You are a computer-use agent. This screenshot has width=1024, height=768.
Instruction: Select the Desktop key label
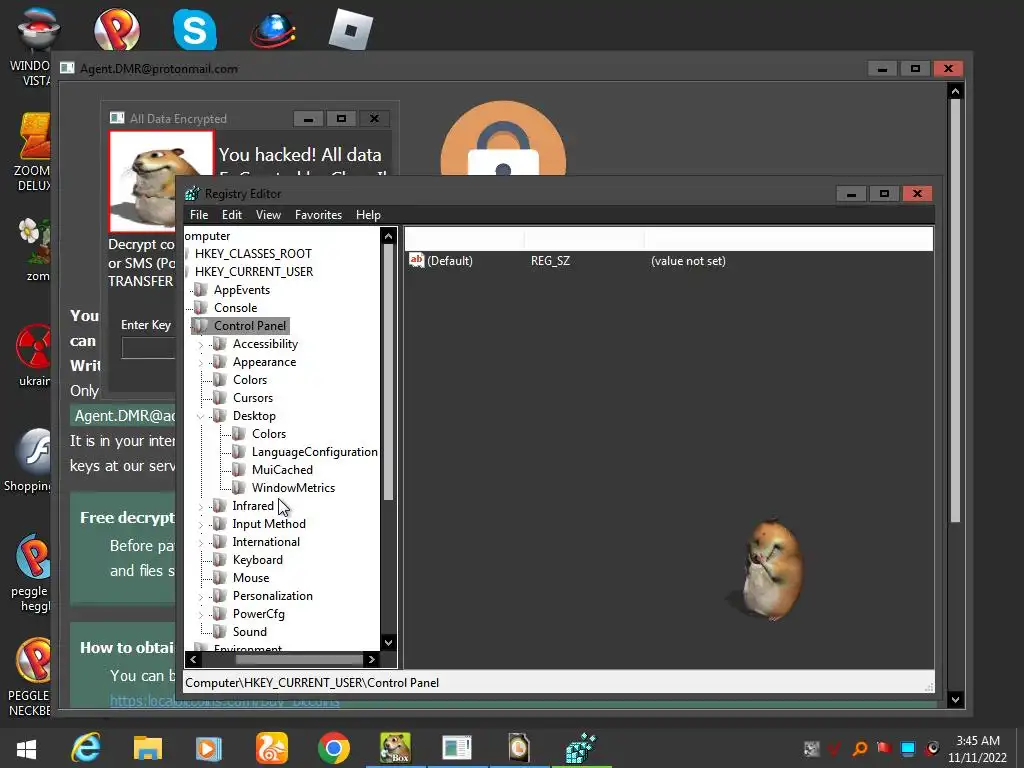[x=254, y=416]
